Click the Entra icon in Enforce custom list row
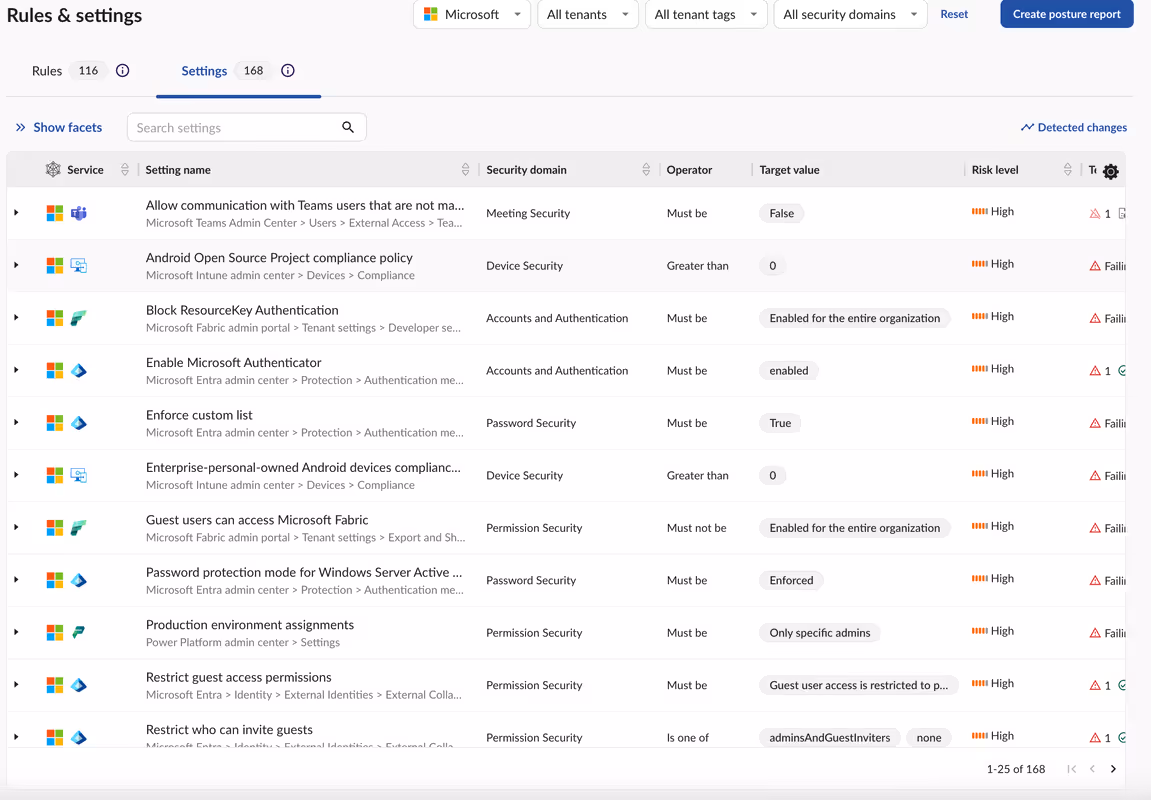The height and width of the screenshot is (800, 1151). click(x=79, y=423)
